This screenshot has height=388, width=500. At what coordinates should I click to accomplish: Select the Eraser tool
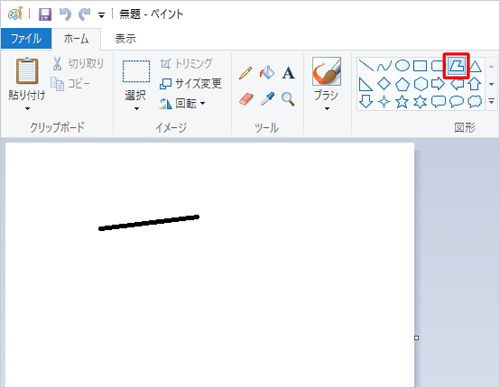246,99
